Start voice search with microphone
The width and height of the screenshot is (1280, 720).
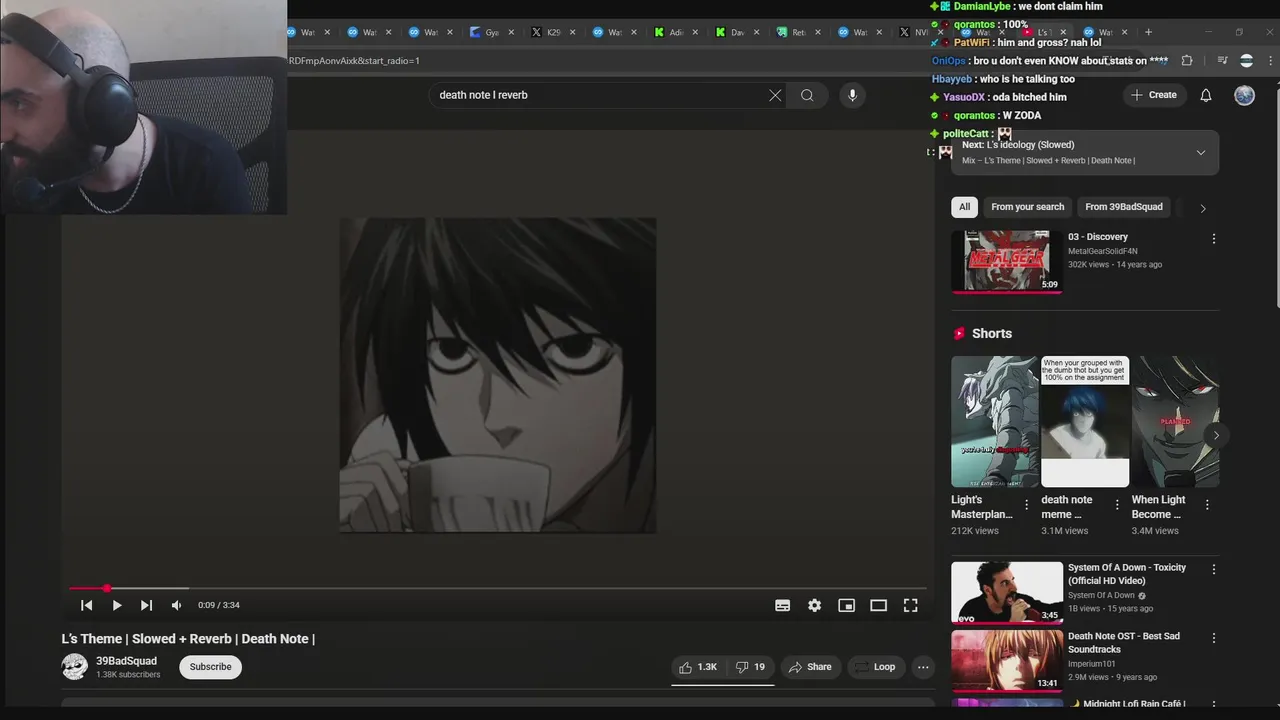[x=852, y=95]
